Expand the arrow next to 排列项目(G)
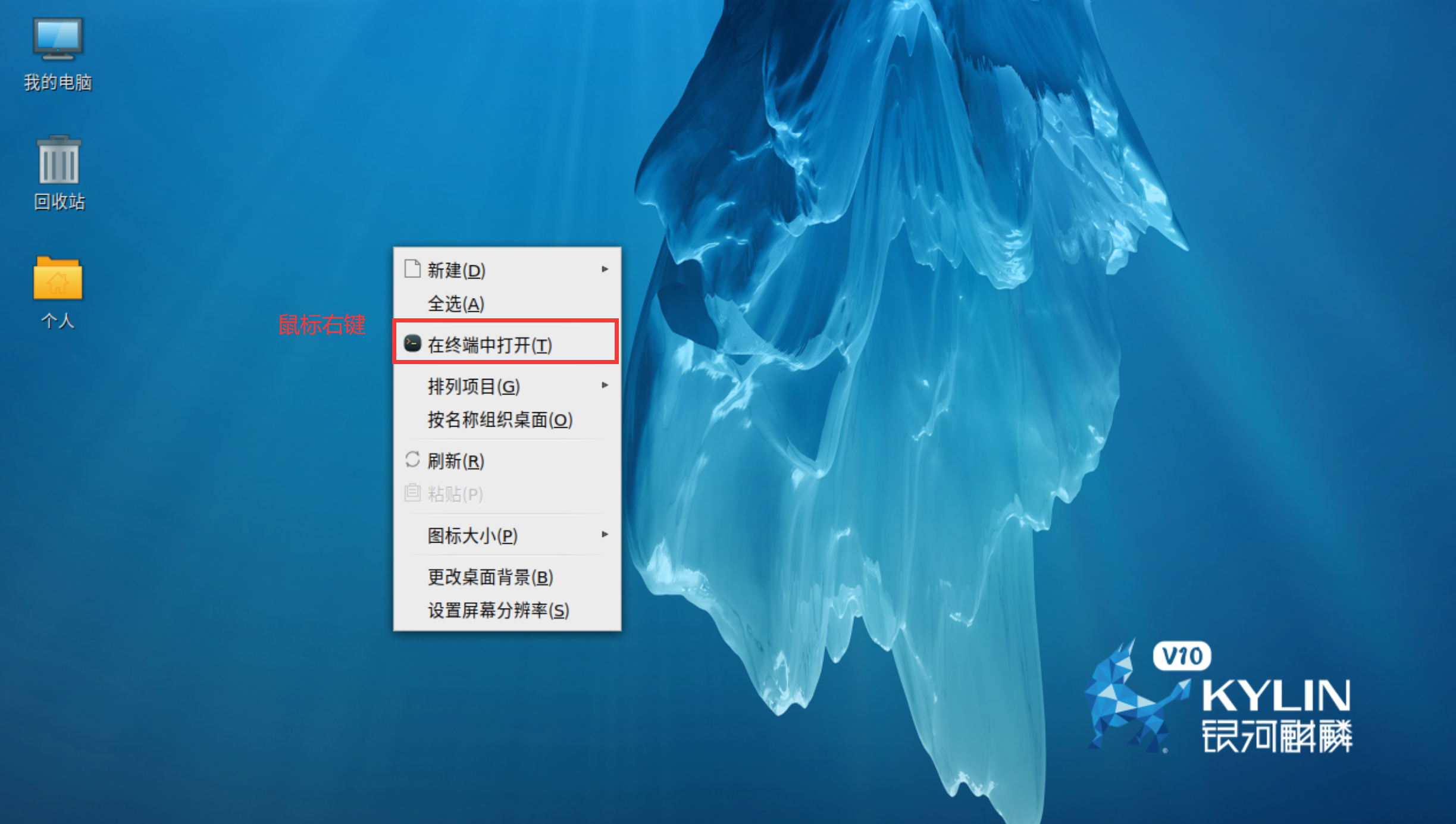This screenshot has width=1456, height=824. (x=605, y=385)
